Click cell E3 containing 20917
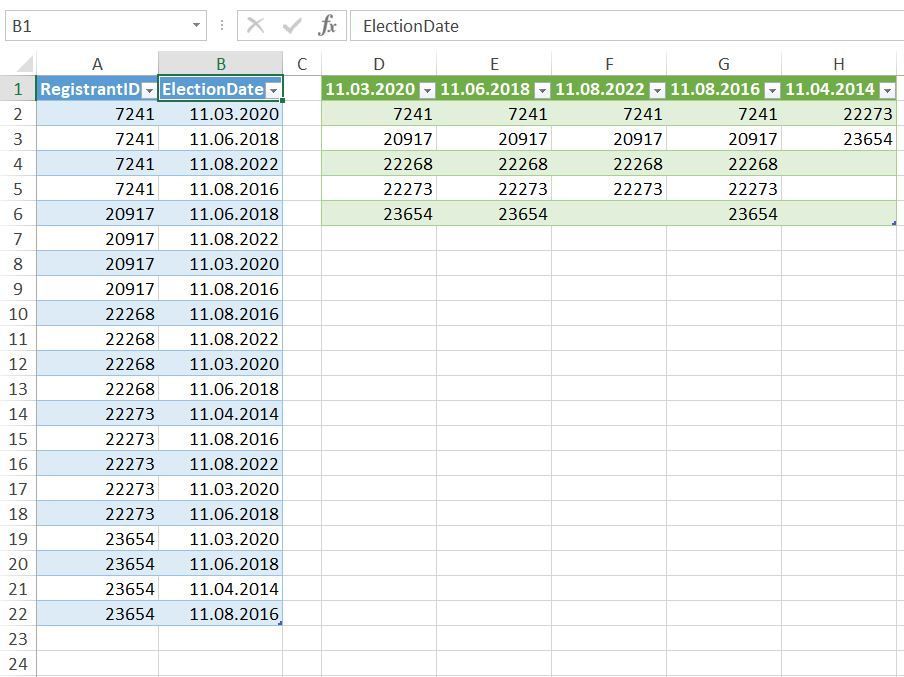 point(494,139)
